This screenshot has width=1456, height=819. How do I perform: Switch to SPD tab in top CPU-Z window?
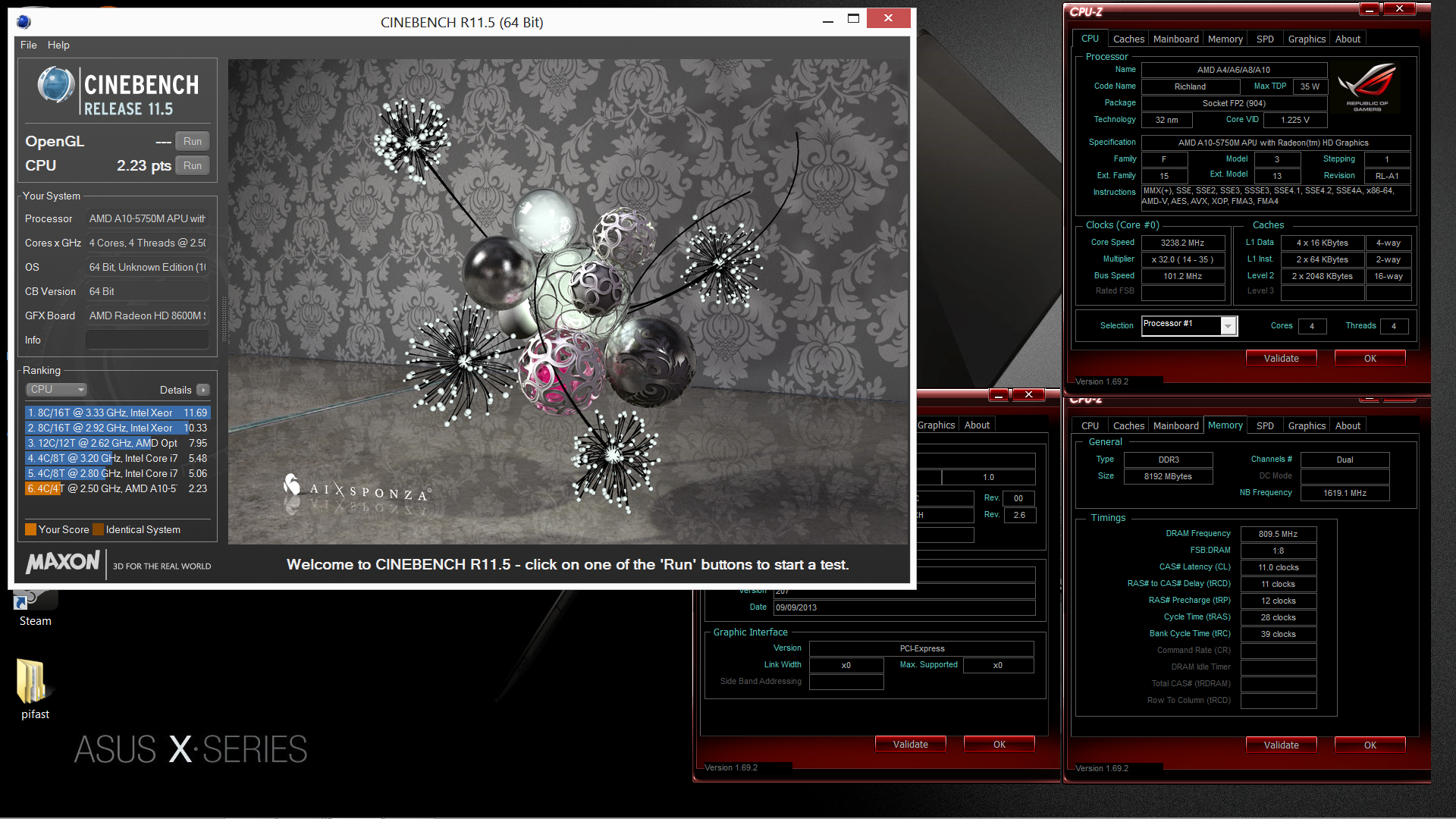click(1265, 39)
